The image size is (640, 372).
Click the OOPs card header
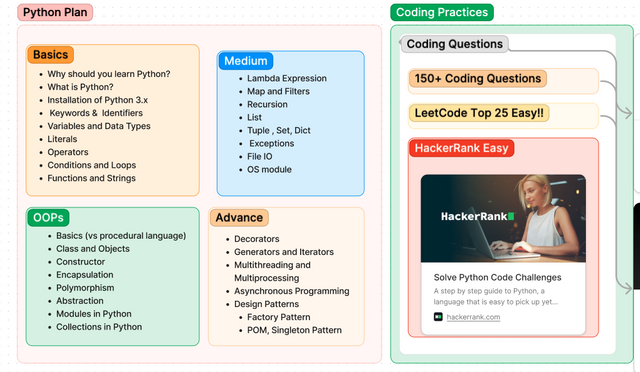(48, 218)
